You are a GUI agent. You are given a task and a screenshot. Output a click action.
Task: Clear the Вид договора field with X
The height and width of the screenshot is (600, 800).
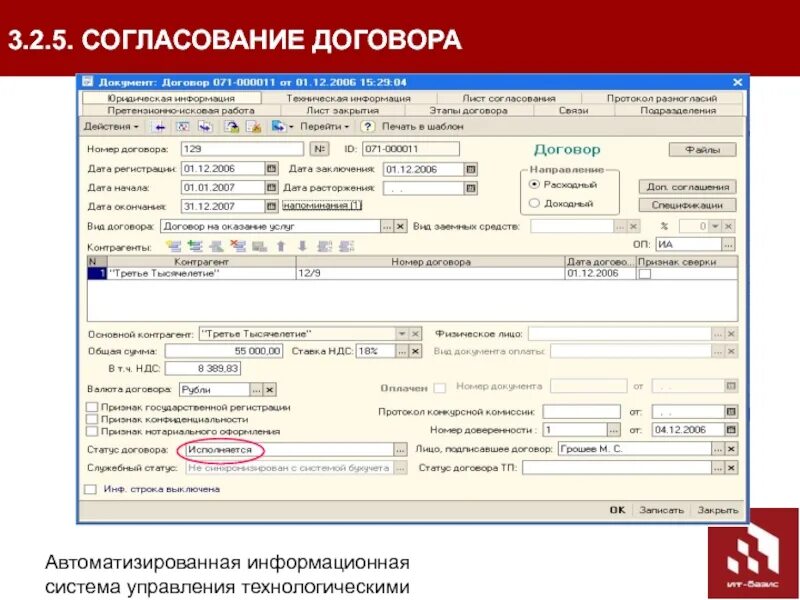(x=401, y=226)
